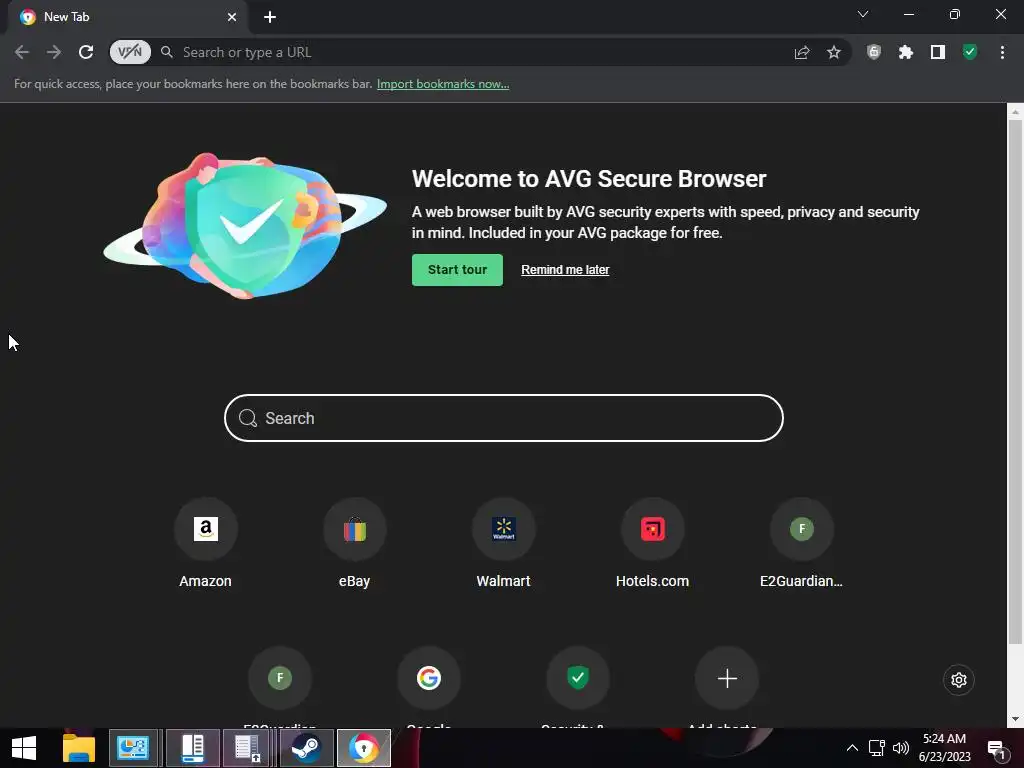Open the Walmart shortcut

504,529
